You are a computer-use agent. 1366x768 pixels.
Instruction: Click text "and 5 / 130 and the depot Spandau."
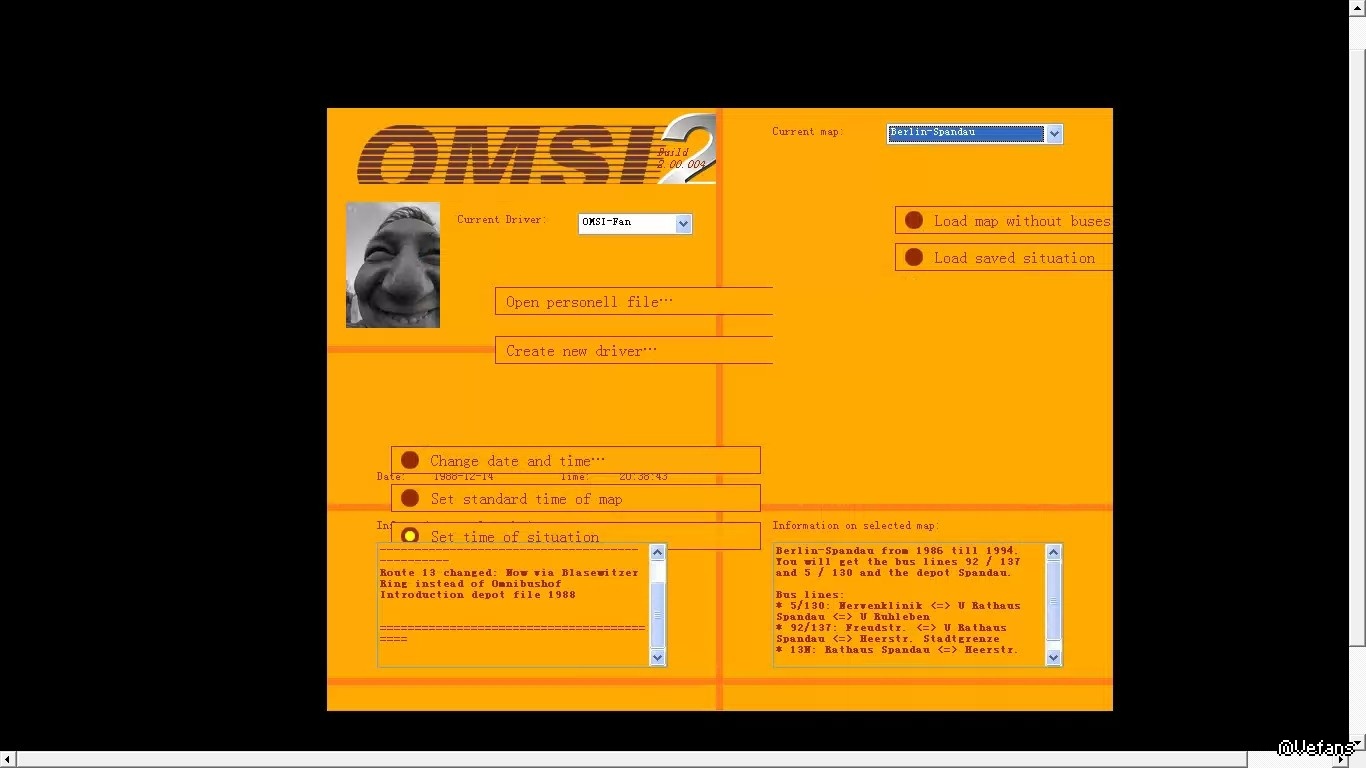coord(893,573)
